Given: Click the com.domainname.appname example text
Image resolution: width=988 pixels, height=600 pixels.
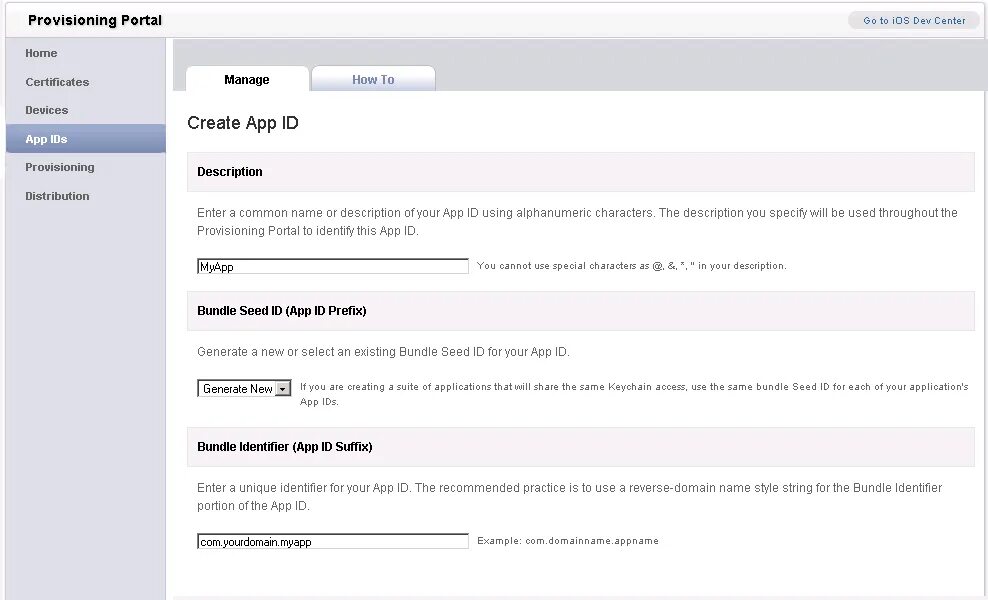Looking at the screenshot, I should (x=568, y=541).
